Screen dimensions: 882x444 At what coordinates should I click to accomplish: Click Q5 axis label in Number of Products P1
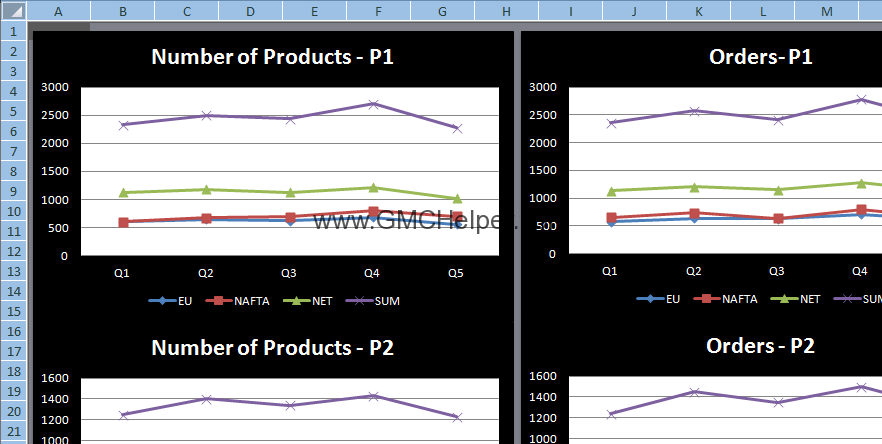(455, 272)
